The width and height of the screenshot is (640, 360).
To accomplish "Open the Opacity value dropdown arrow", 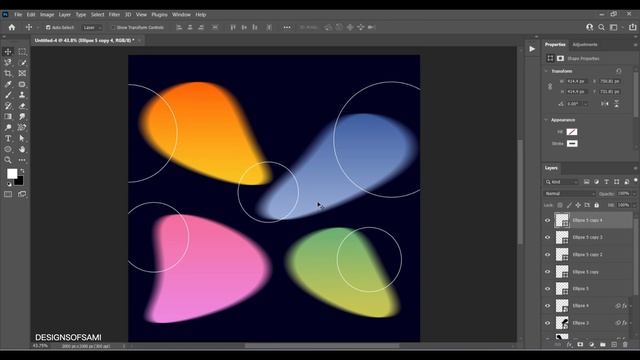I will (634, 193).
